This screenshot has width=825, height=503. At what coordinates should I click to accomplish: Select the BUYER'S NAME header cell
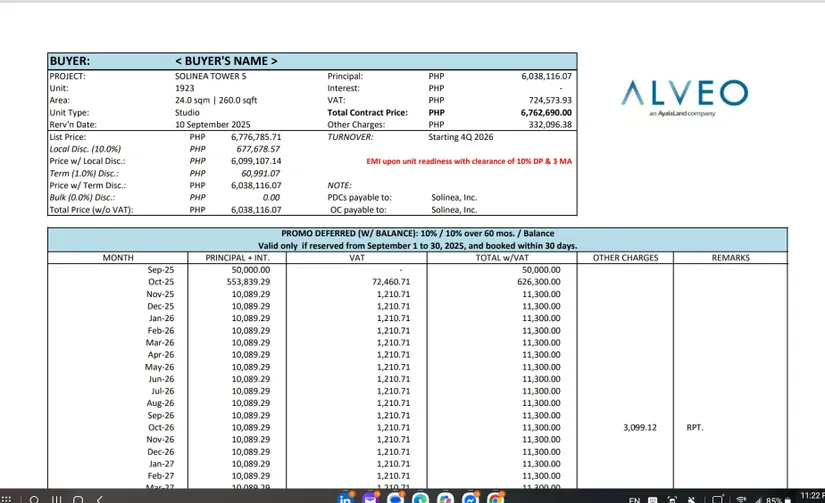coord(226,61)
